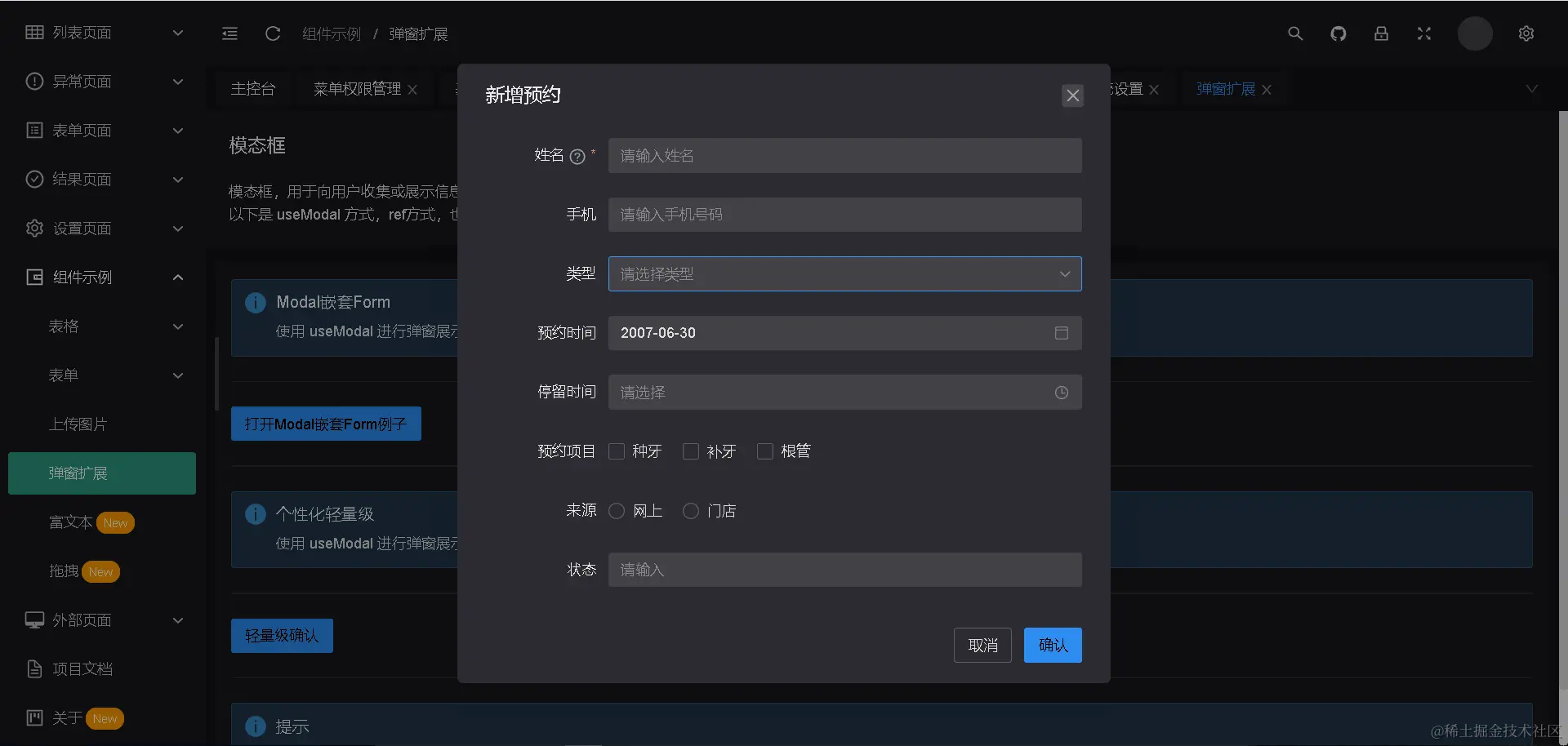
Task: Focus the 请输入手机号码 input field
Action: (x=845, y=215)
